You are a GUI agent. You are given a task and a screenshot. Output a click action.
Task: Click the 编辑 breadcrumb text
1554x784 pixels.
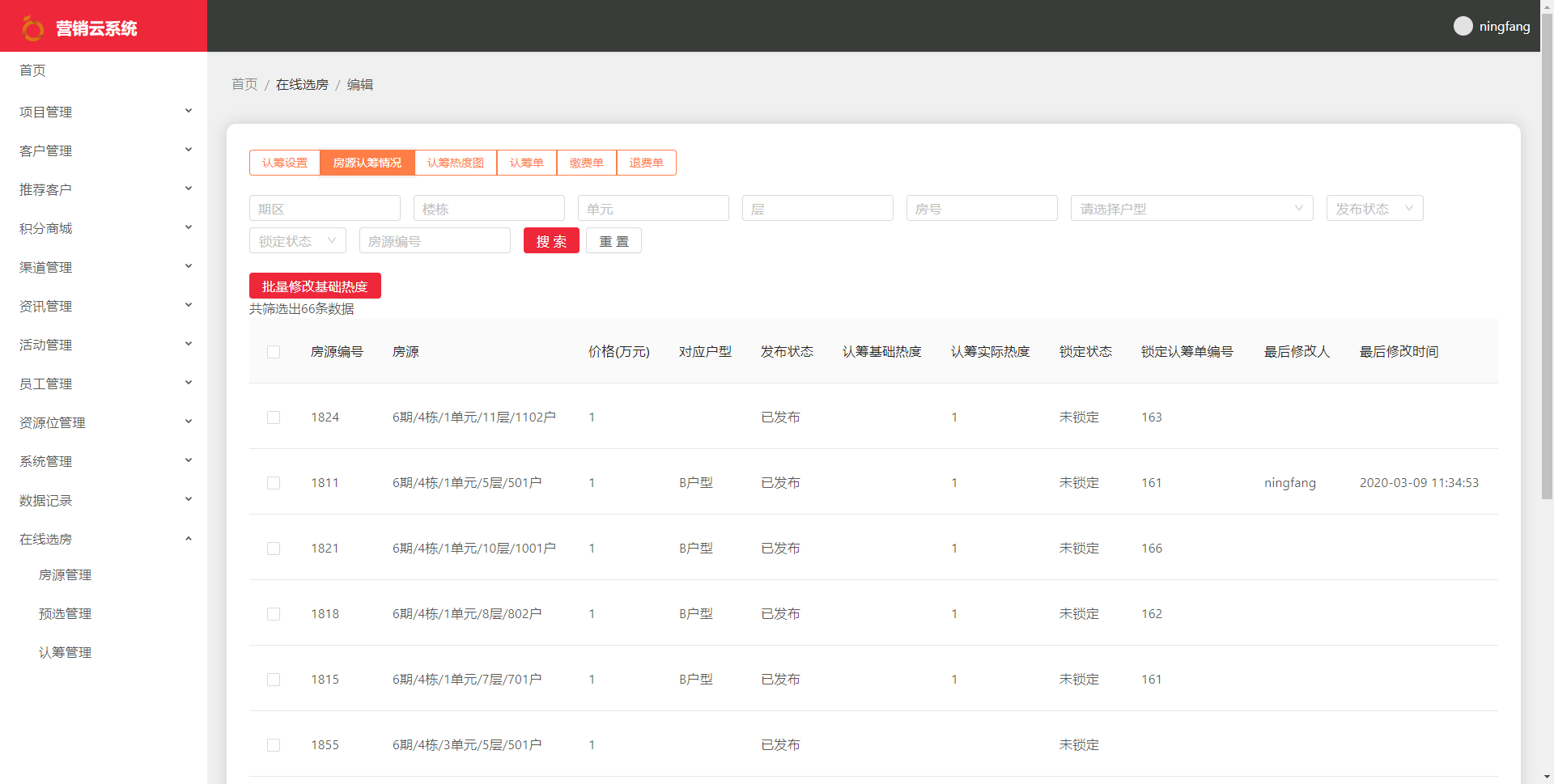(360, 85)
